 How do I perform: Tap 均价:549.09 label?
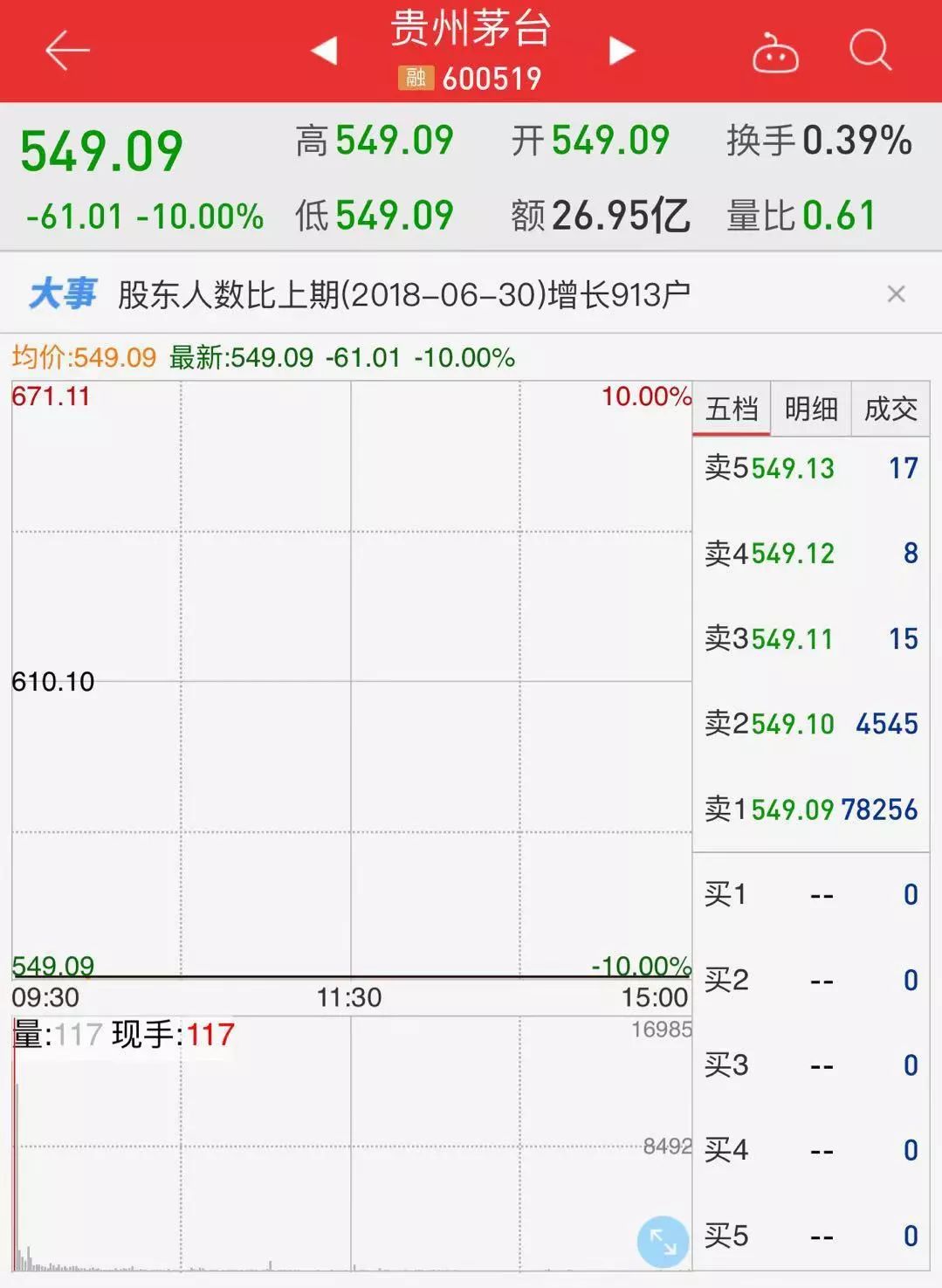pyautogui.click(x=84, y=357)
